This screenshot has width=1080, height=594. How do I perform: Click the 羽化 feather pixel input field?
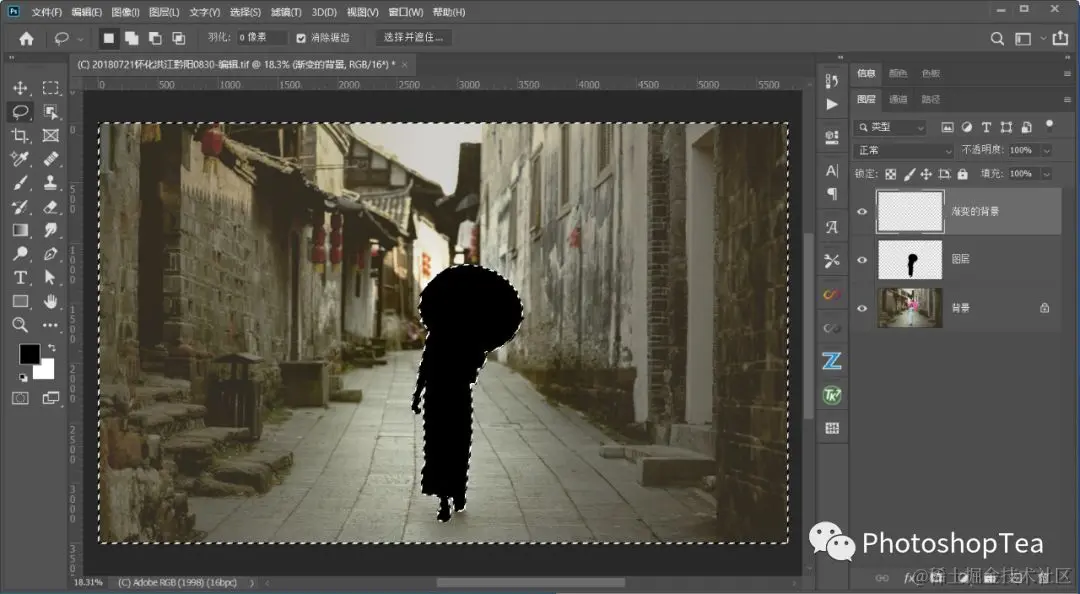click(x=262, y=37)
